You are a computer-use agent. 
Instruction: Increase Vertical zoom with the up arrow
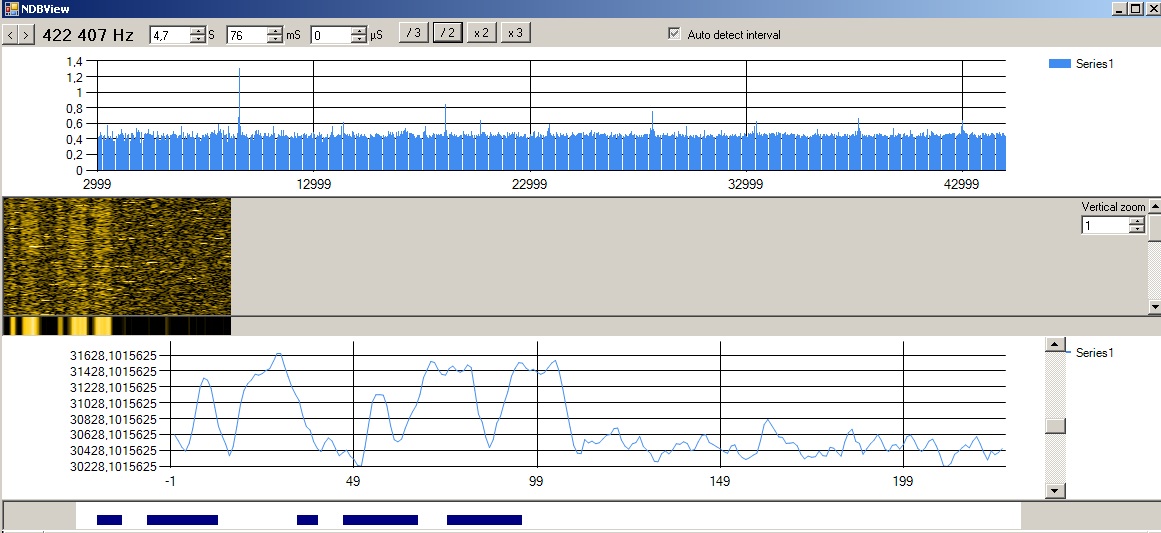click(x=1137, y=221)
